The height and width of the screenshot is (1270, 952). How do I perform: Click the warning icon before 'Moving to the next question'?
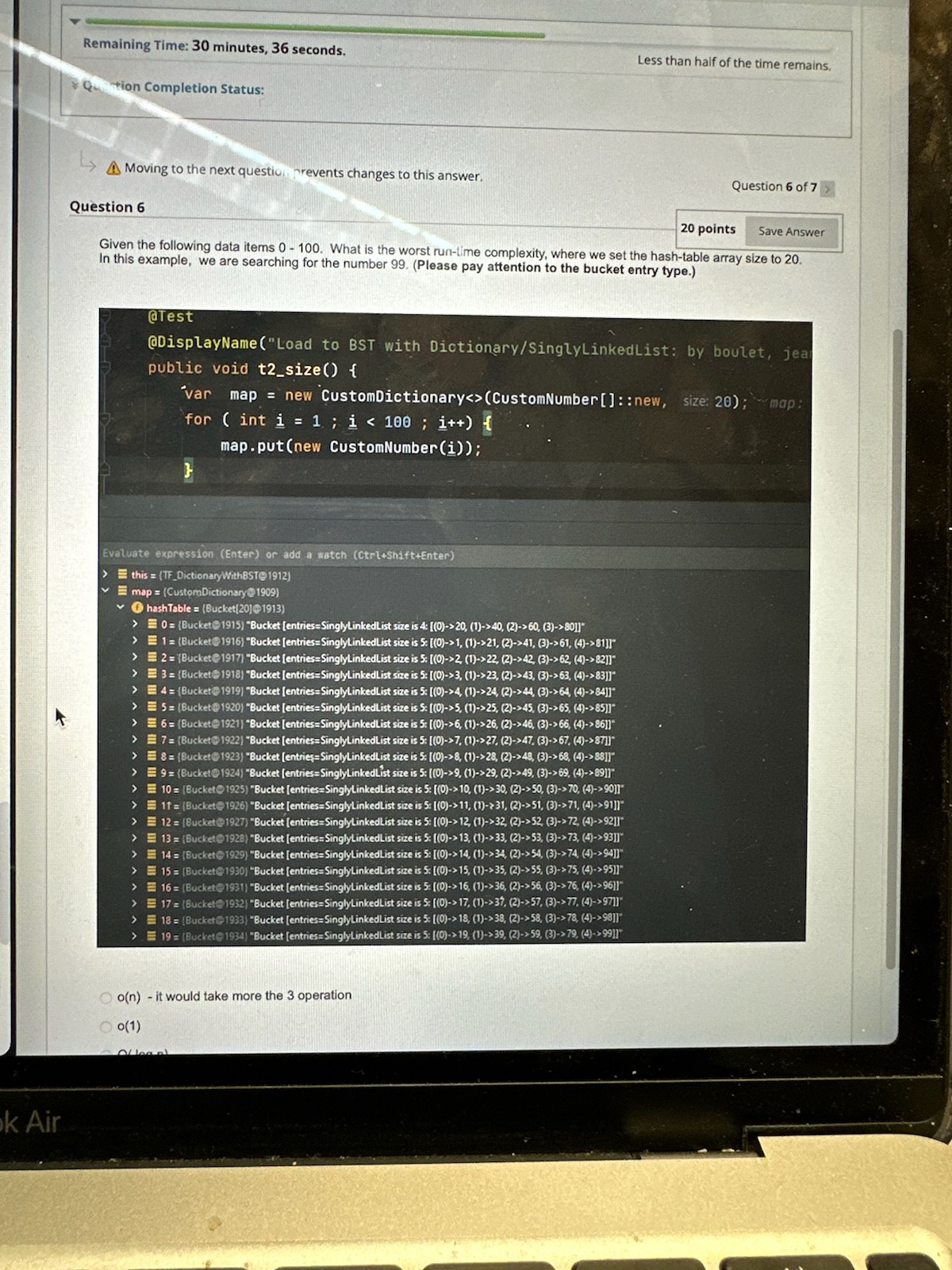coord(113,167)
